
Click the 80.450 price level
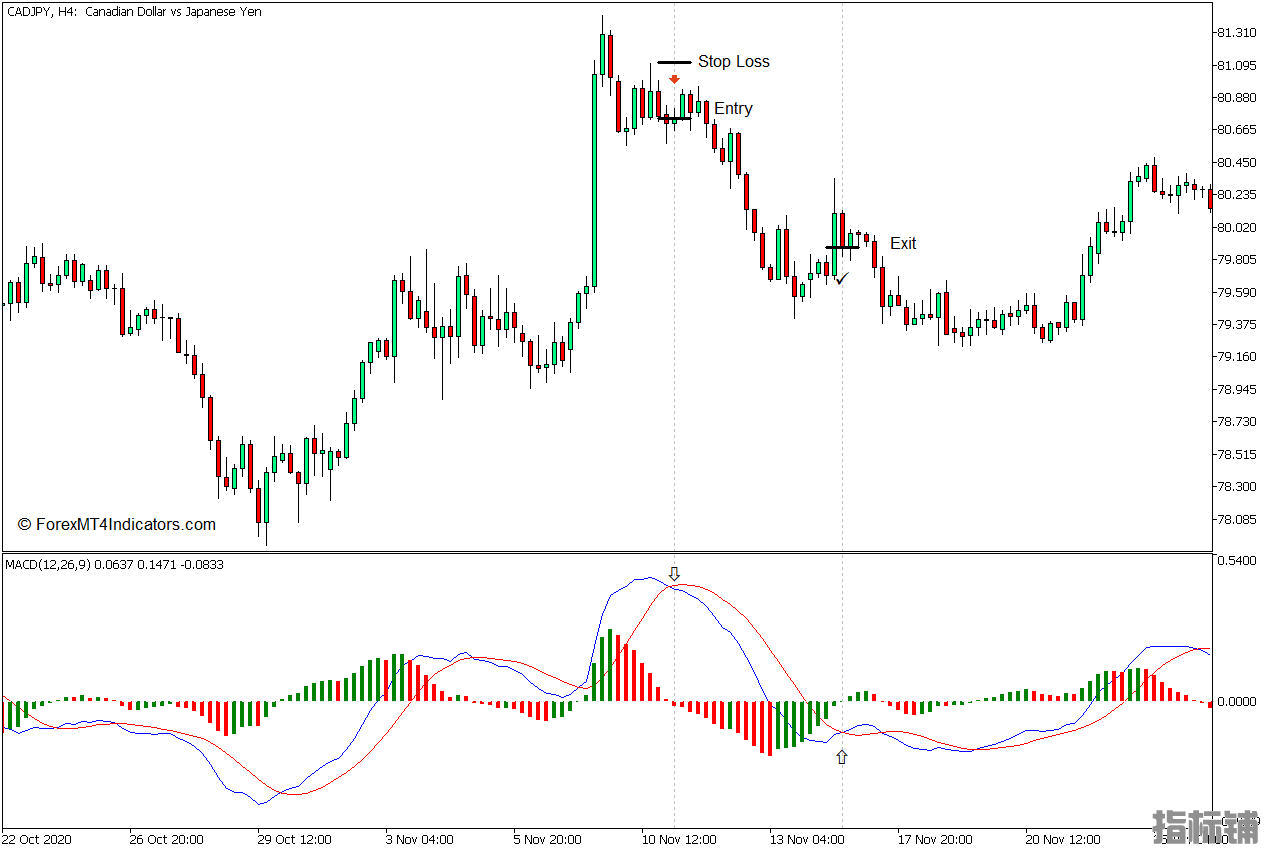pyautogui.click(x=1237, y=163)
